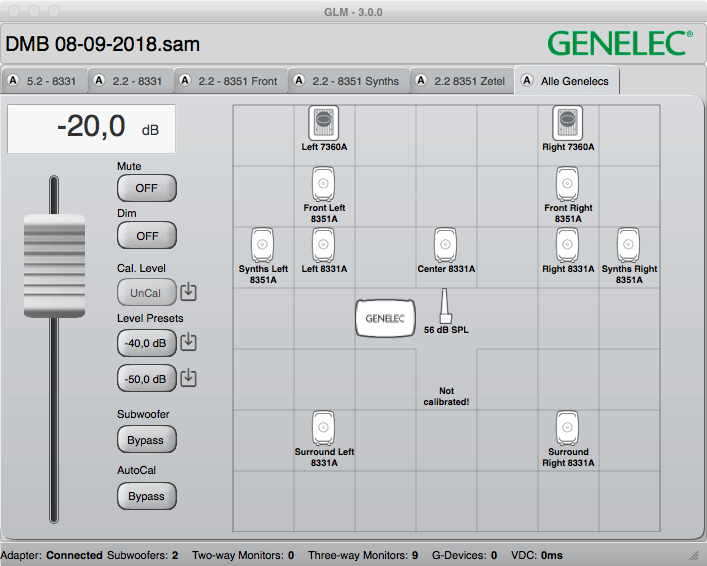Open the 2.2 - 8351 Synths tab
The height and width of the screenshot is (566, 707).
[x=349, y=81]
